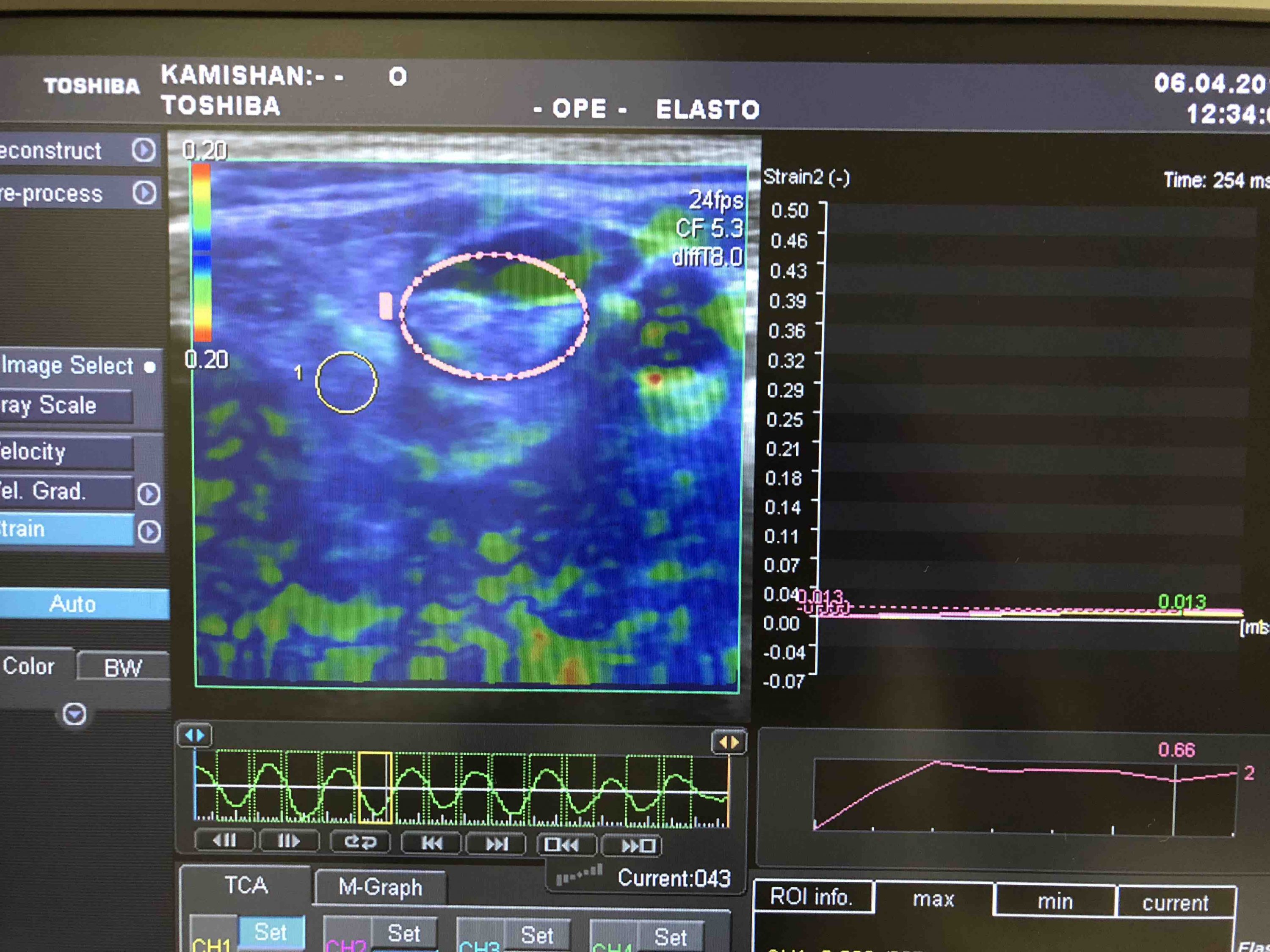Switch to the M-Graph tab
The image size is (1270, 952).
380,887
